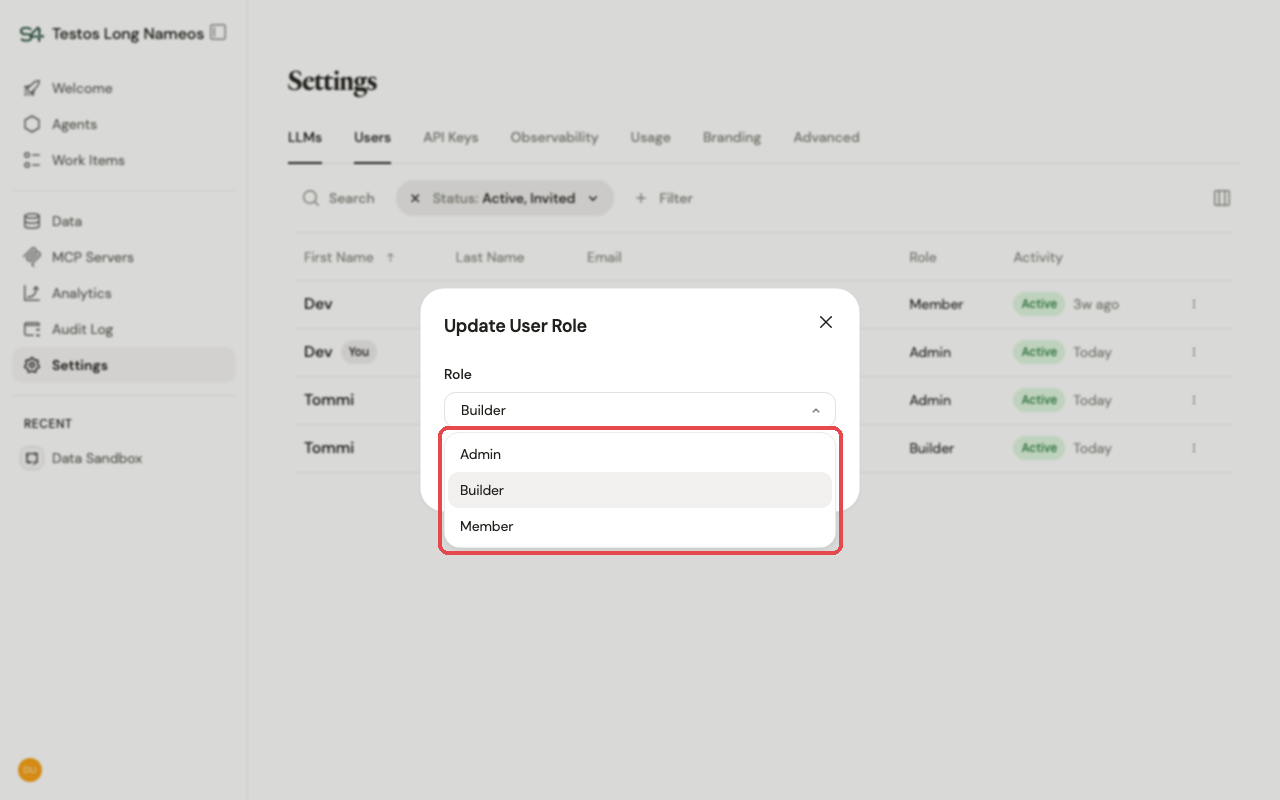Screen dimensions: 1280x800
Task: Close the Update User Role dialog
Action: (x=826, y=322)
